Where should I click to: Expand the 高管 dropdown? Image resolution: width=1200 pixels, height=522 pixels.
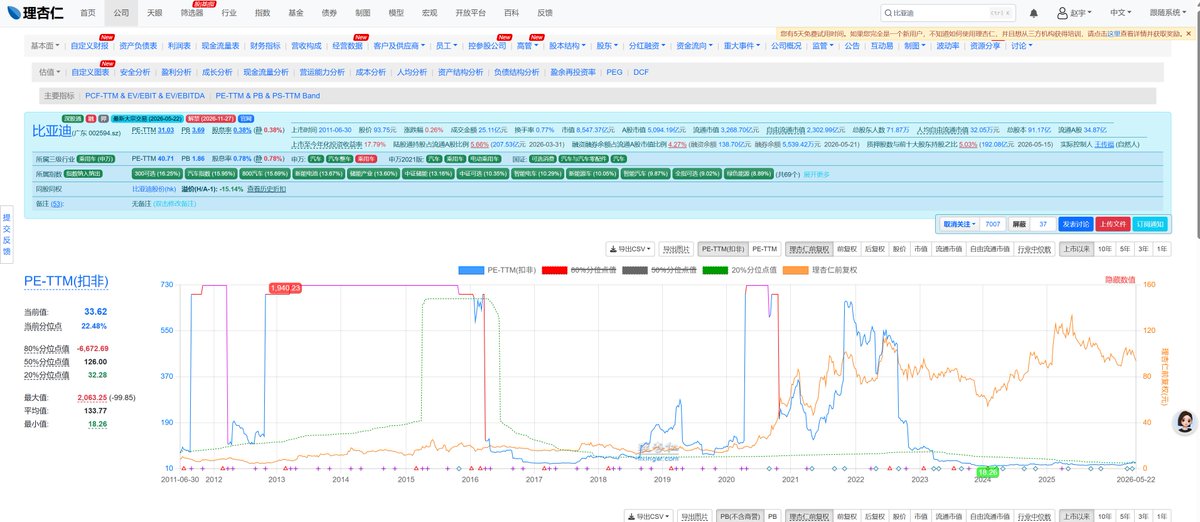528,45
